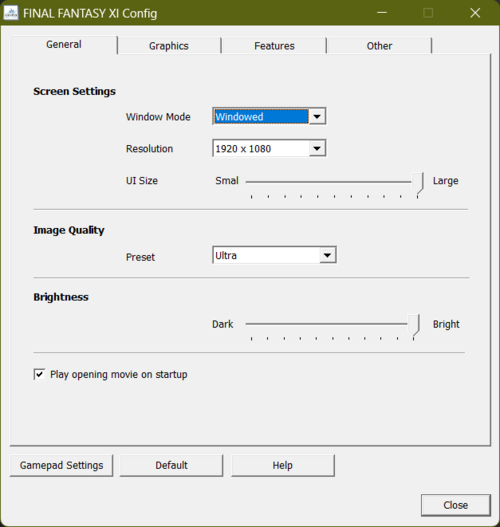500x527 pixels.
Task: Click the General tab
Action: click(64, 44)
